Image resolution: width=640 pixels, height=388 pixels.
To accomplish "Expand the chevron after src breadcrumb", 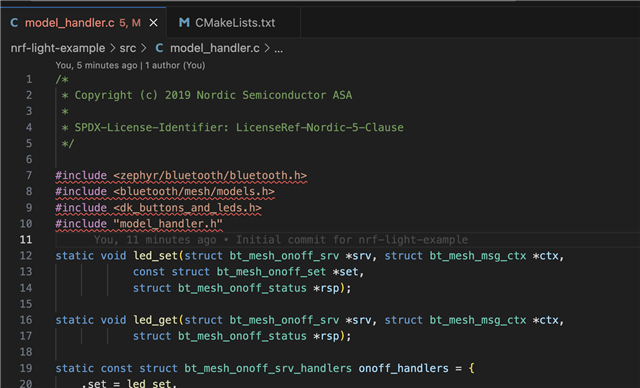I will tap(144, 48).
